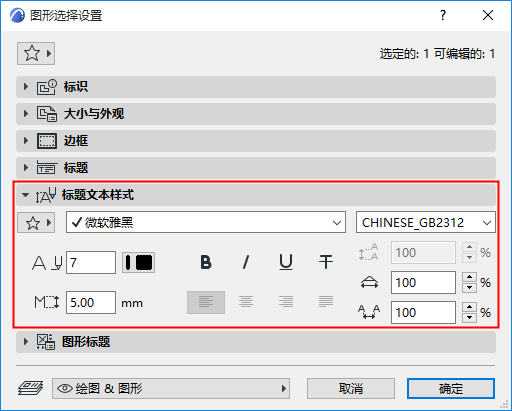Click the 边框 frame icon

[x=47, y=141]
